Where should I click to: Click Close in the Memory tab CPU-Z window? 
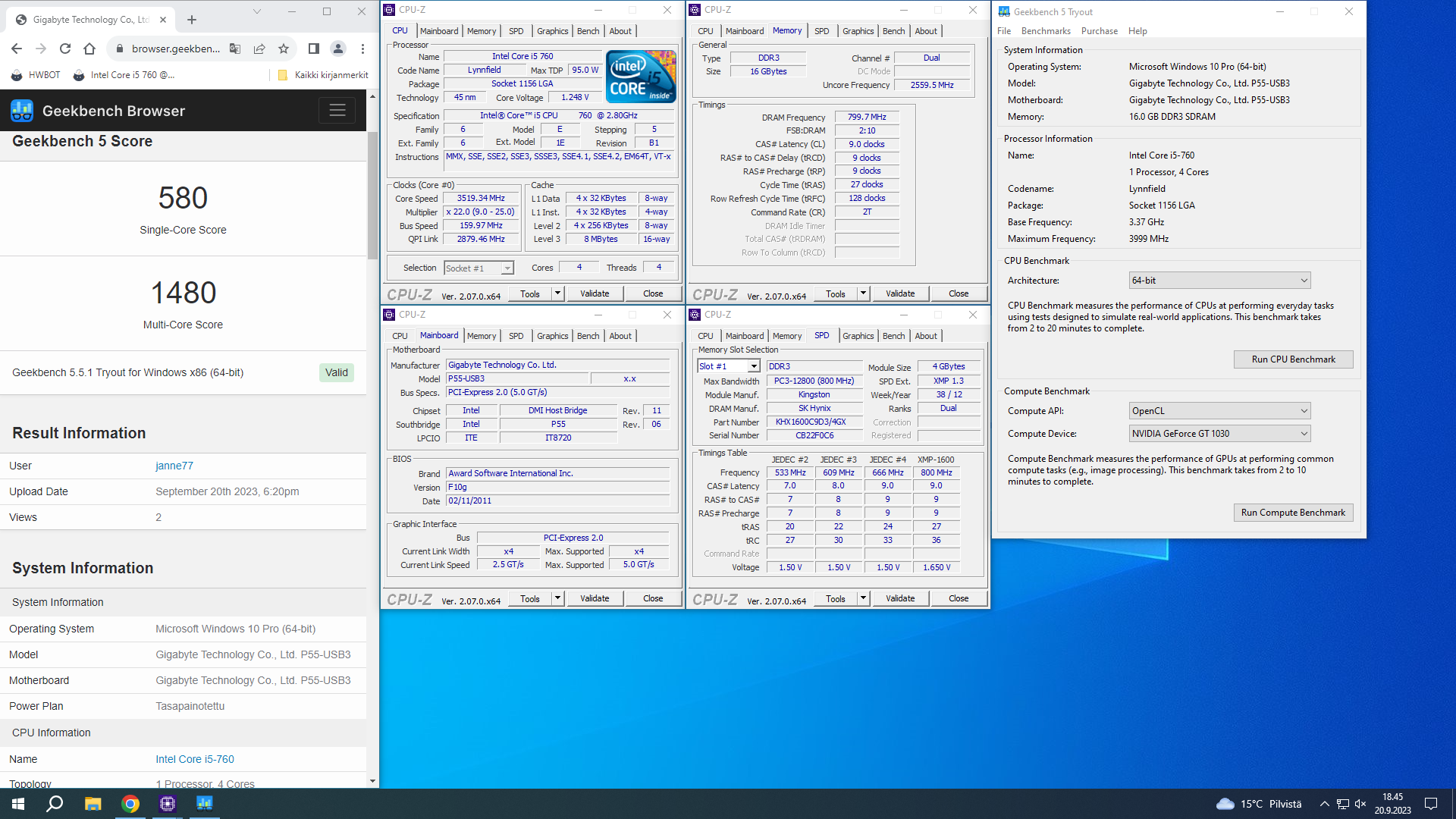(959, 293)
